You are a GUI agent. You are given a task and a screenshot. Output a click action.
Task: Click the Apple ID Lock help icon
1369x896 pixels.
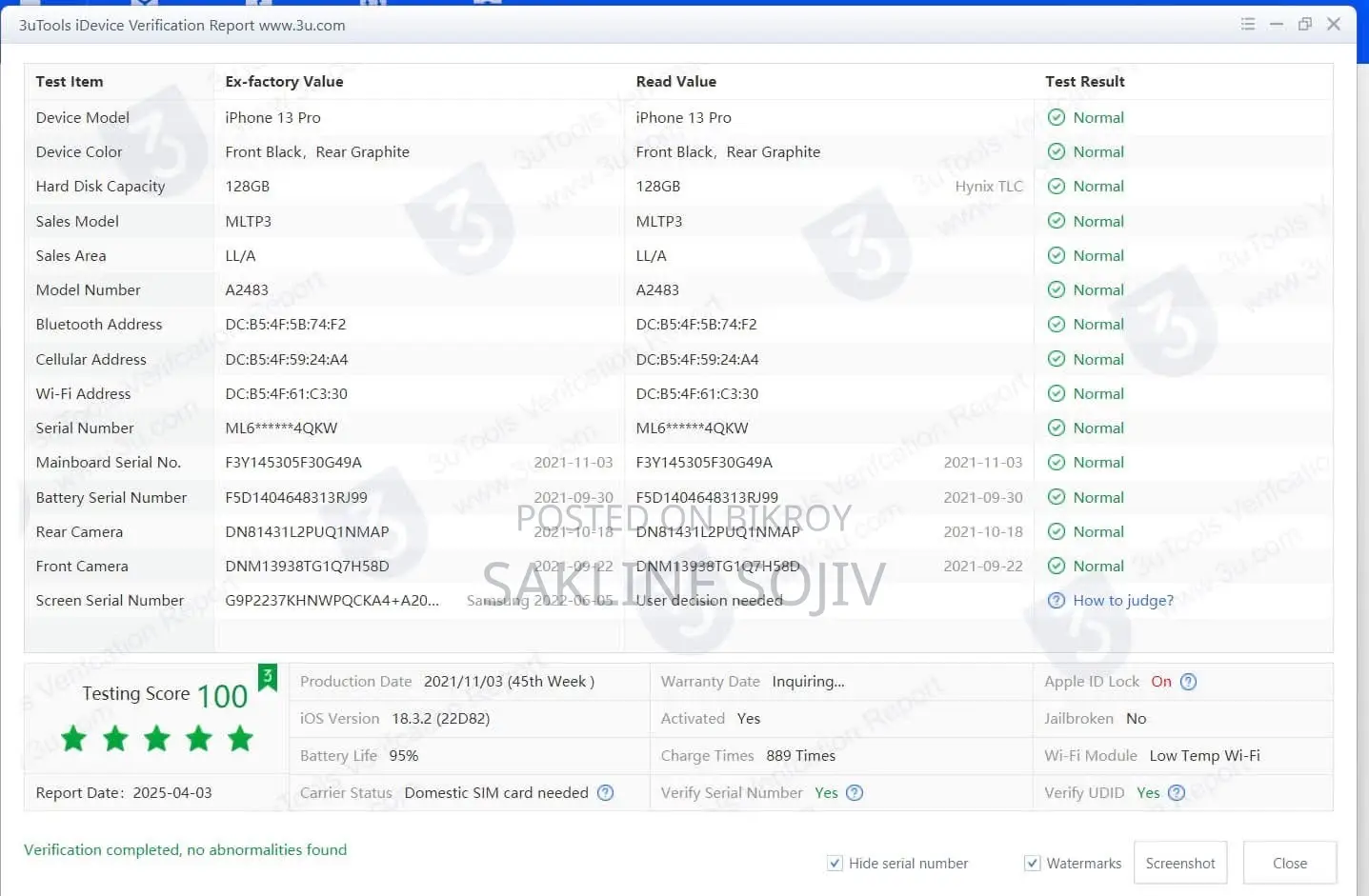tap(1188, 682)
